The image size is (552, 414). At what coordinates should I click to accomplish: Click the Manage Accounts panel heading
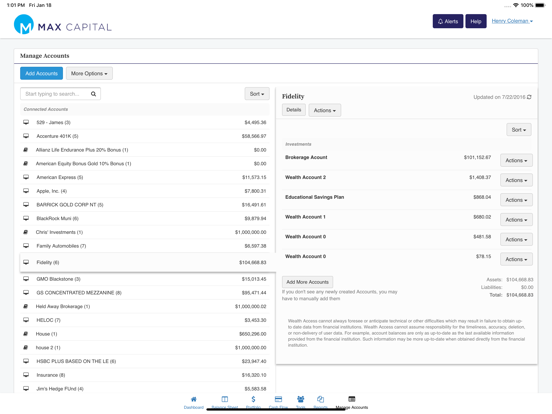[45, 56]
